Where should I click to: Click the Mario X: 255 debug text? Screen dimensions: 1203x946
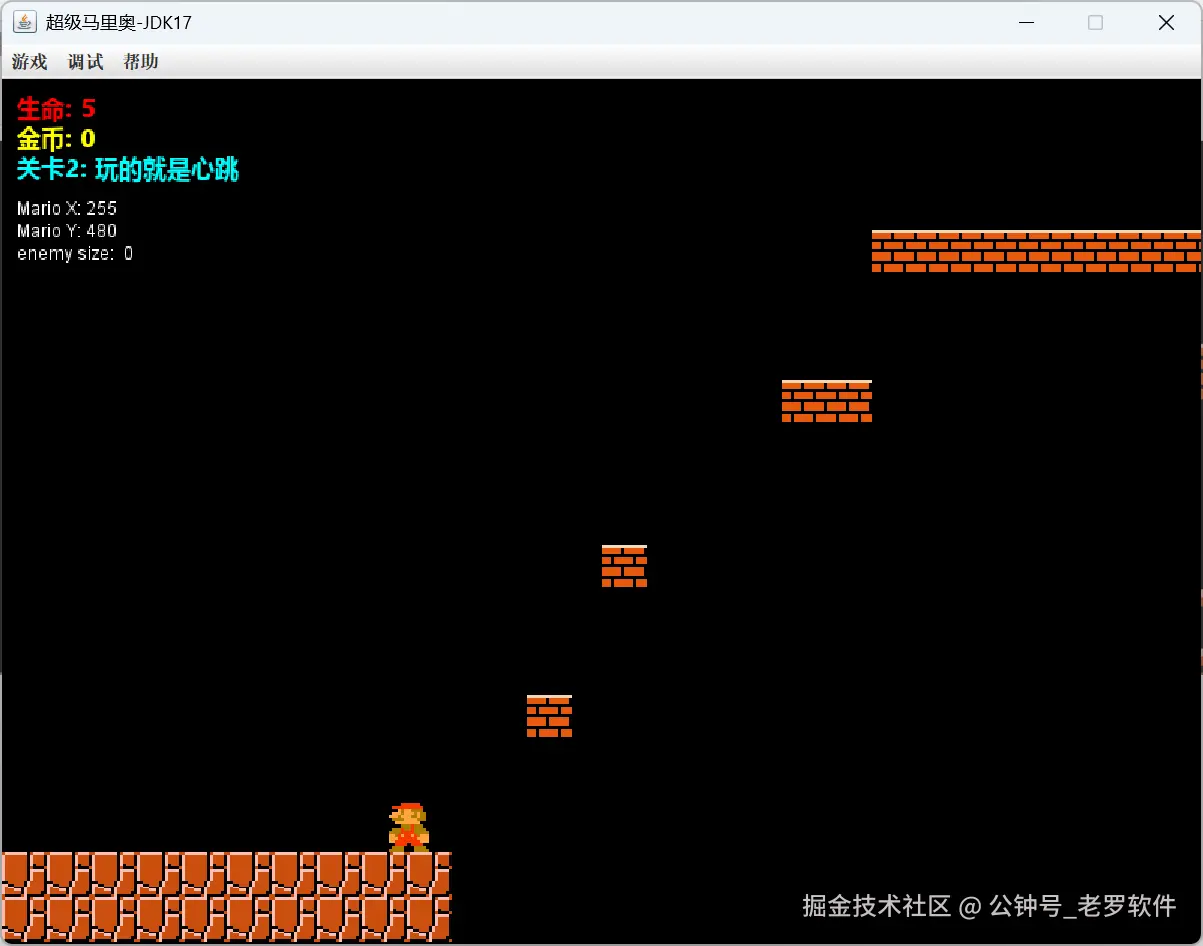[67, 208]
